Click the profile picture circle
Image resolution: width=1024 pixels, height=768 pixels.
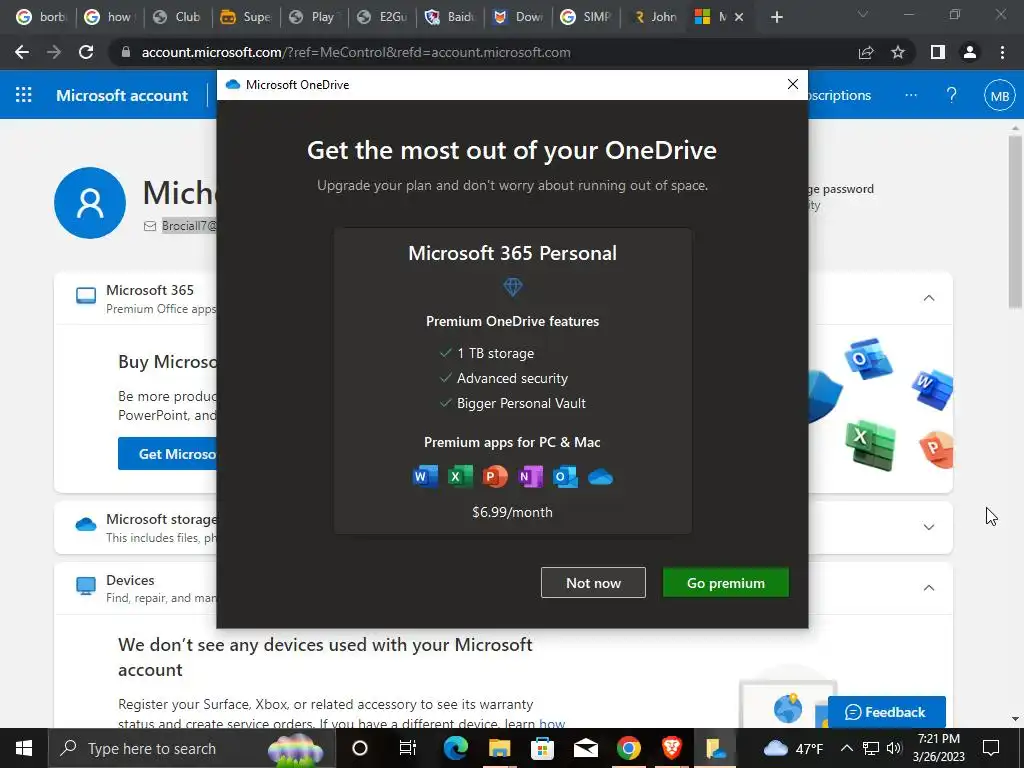[90, 202]
